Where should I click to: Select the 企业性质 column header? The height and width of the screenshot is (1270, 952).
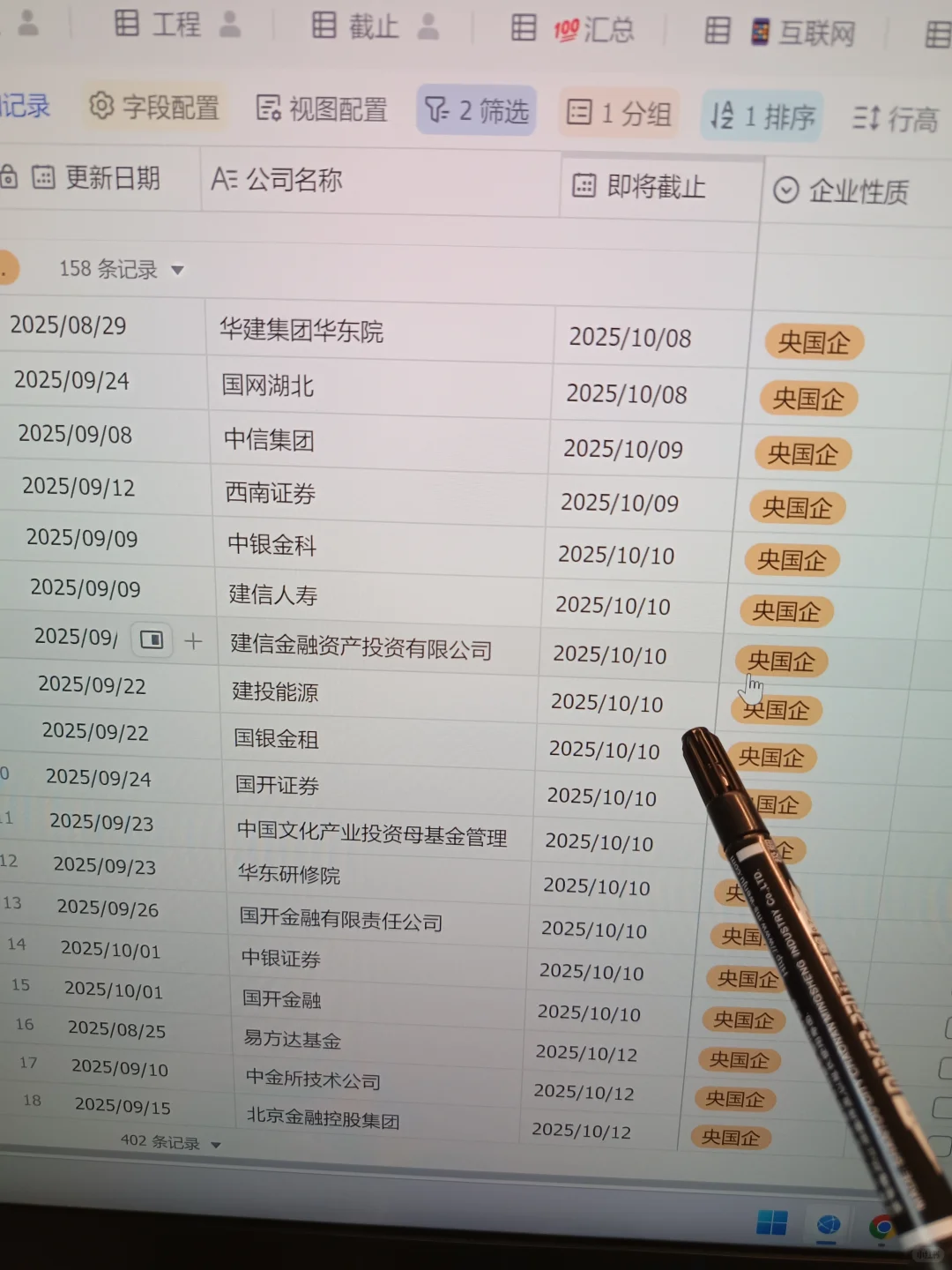(857, 190)
